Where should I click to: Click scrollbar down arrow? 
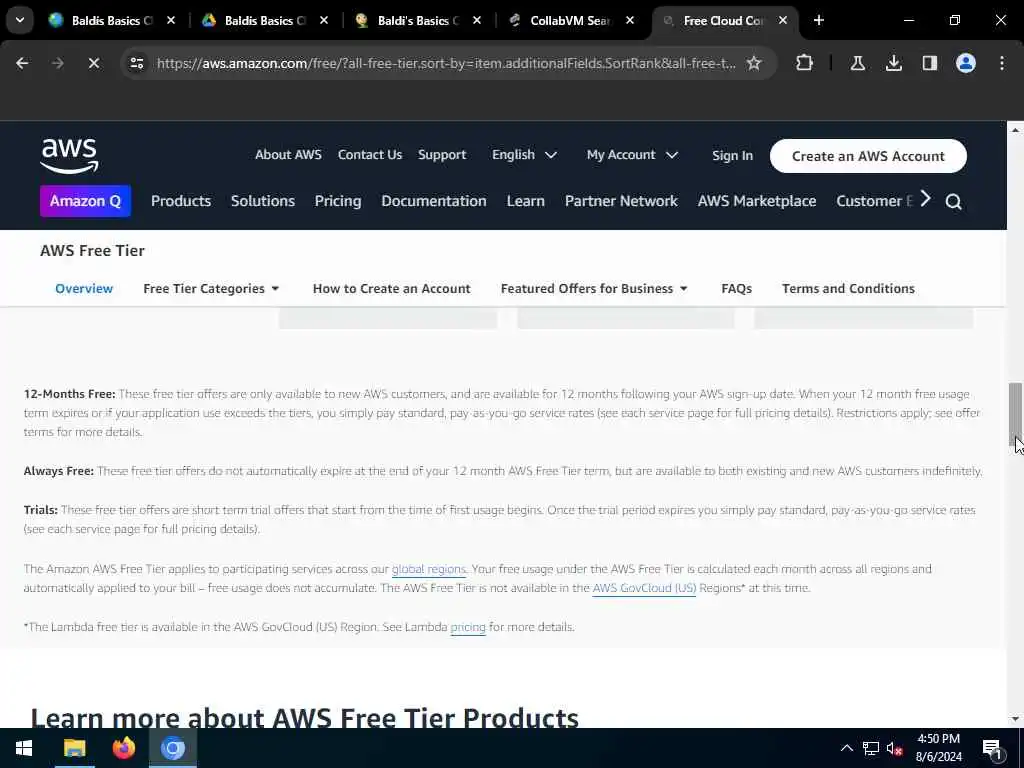point(1015,718)
